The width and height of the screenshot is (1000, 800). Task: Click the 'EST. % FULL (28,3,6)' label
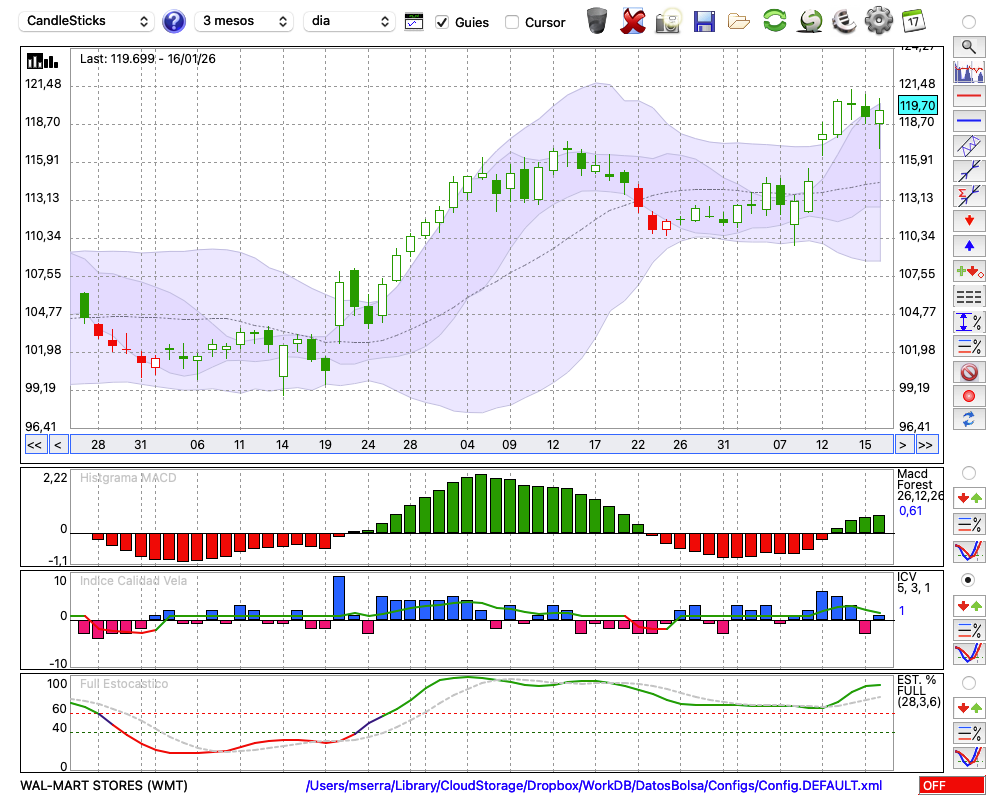[919, 691]
